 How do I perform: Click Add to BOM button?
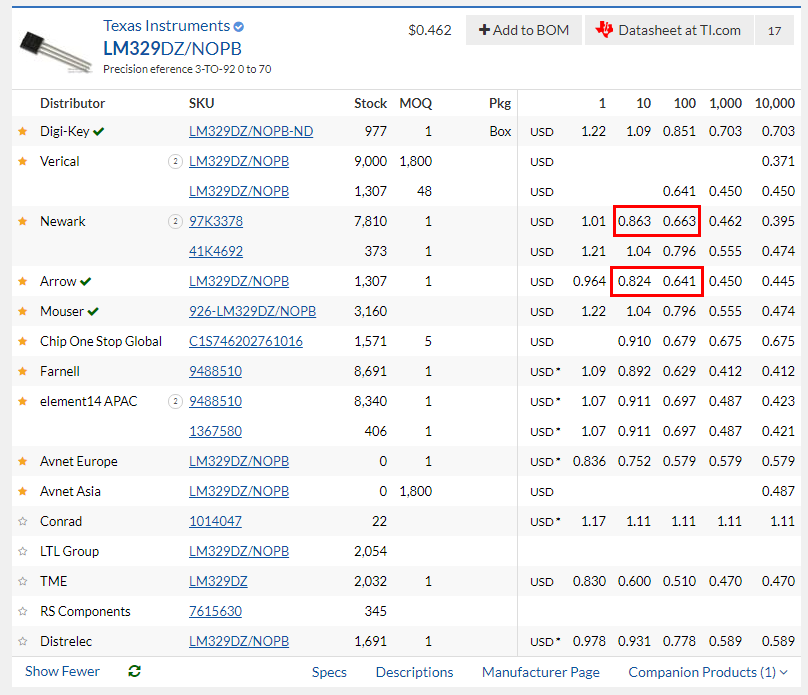[524, 30]
